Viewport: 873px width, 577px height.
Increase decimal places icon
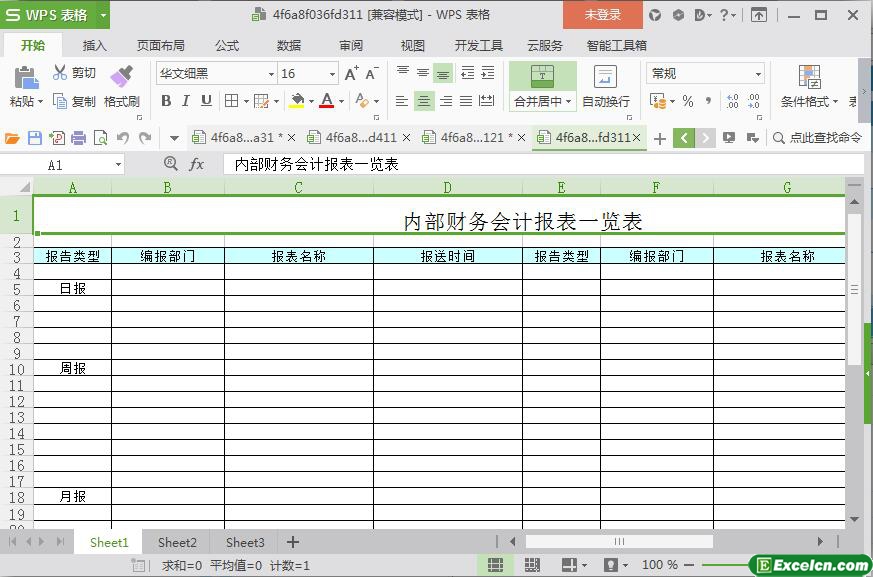pyautogui.click(x=732, y=101)
